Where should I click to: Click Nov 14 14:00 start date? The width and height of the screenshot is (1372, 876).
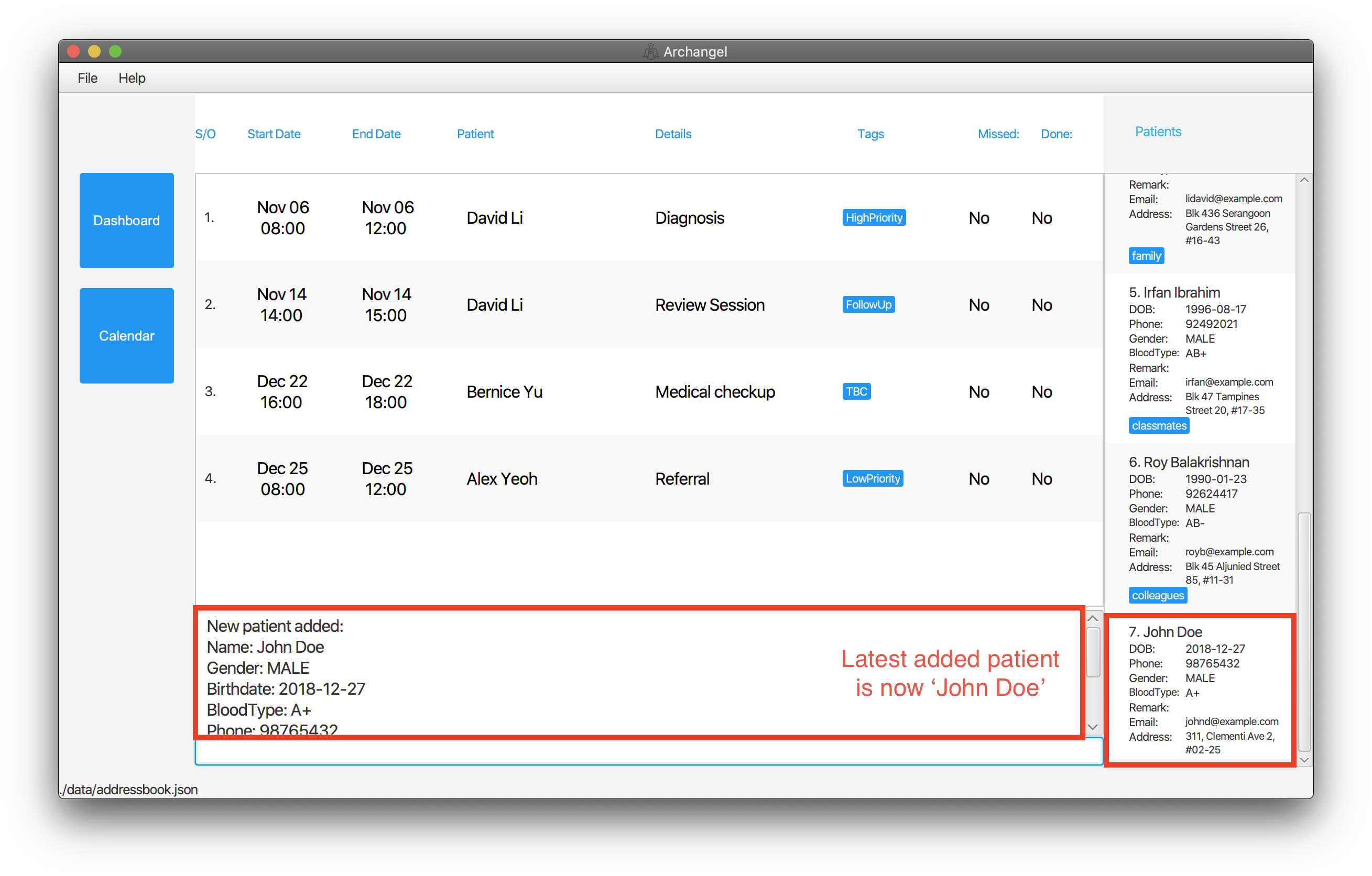281,305
